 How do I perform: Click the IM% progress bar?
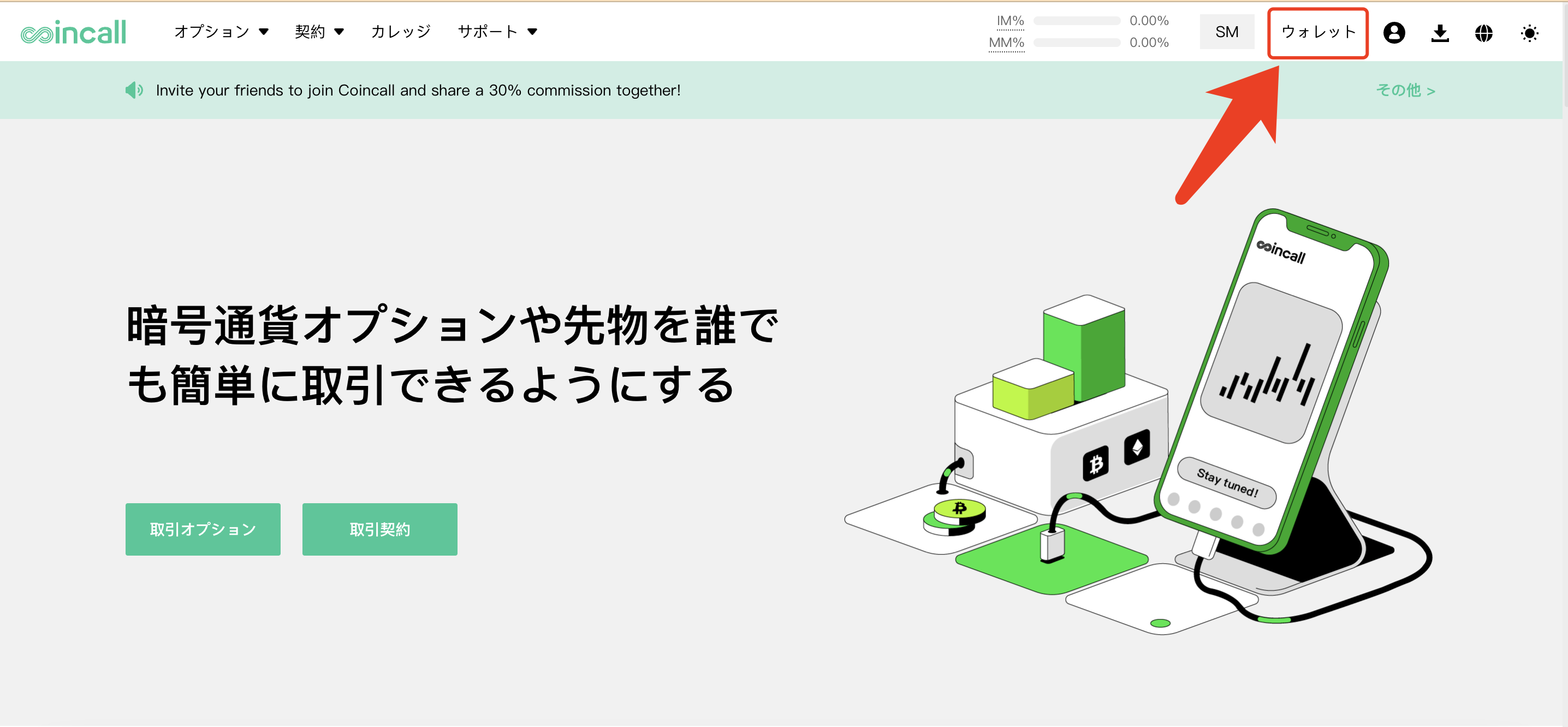(1077, 21)
